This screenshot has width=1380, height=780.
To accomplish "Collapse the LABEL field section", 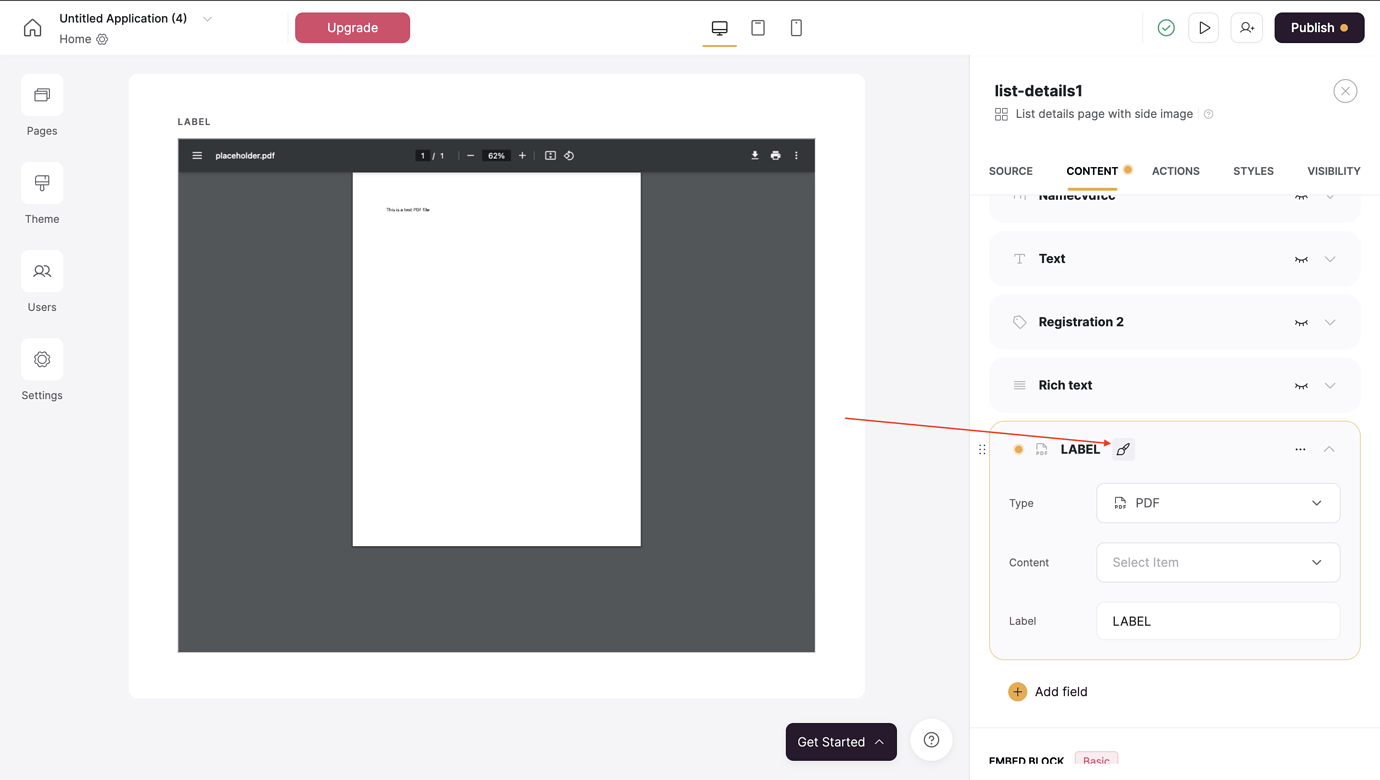I will coord(1330,449).
